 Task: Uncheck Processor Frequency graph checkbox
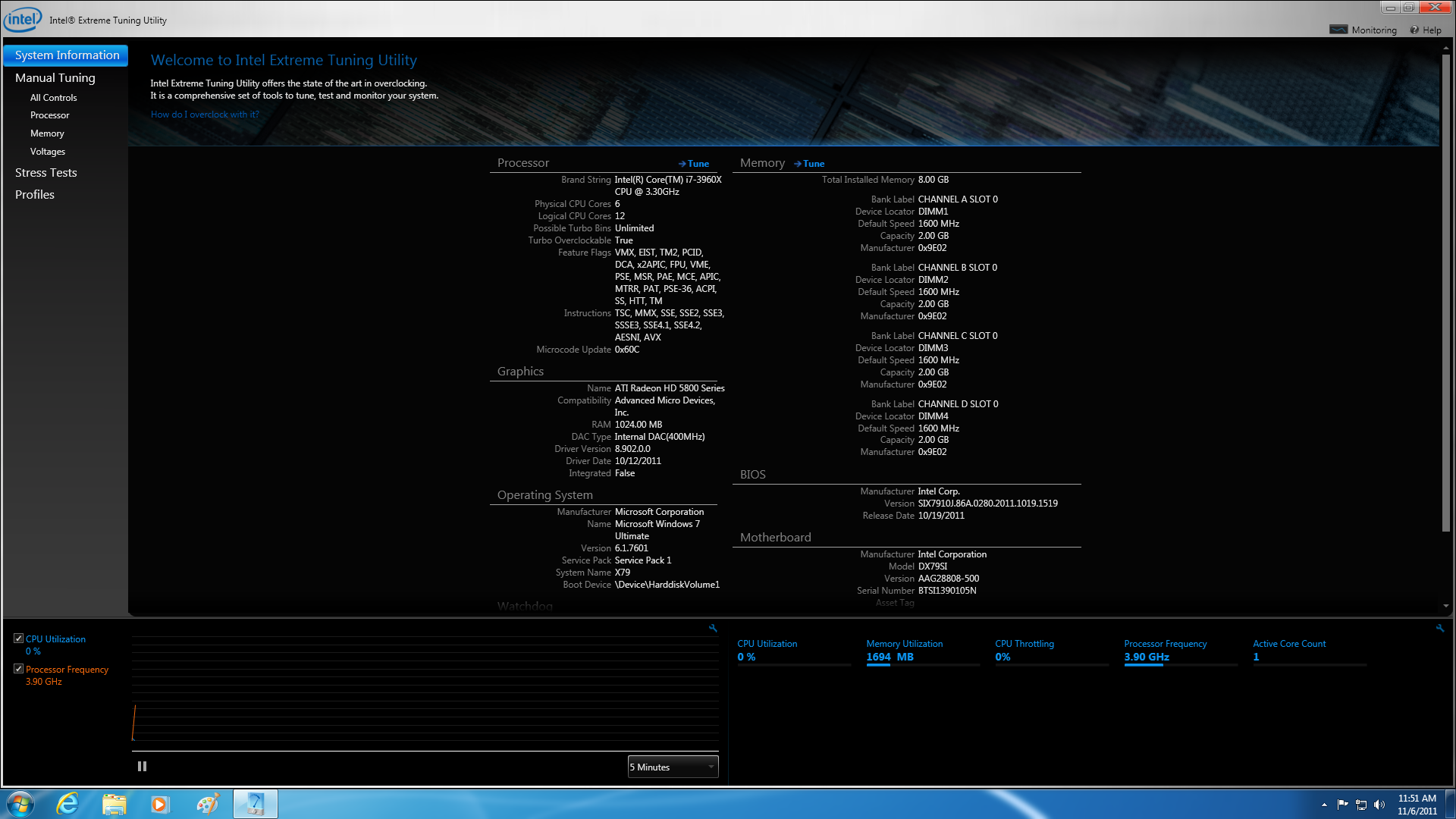(x=18, y=669)
